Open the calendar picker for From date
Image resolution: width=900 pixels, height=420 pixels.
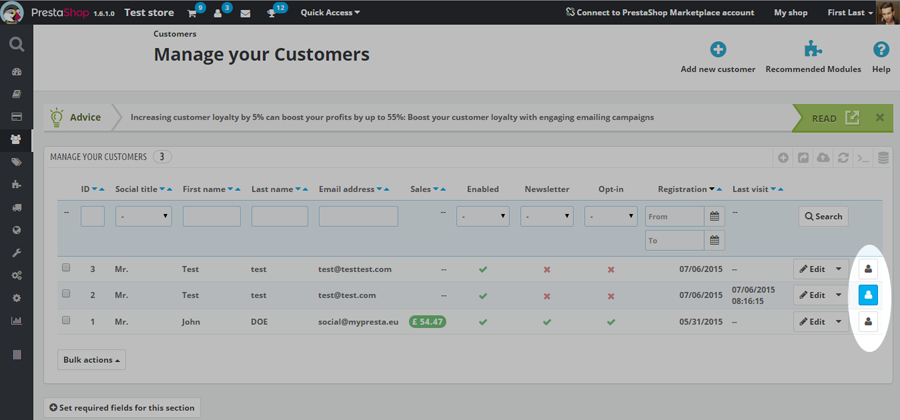714,216
